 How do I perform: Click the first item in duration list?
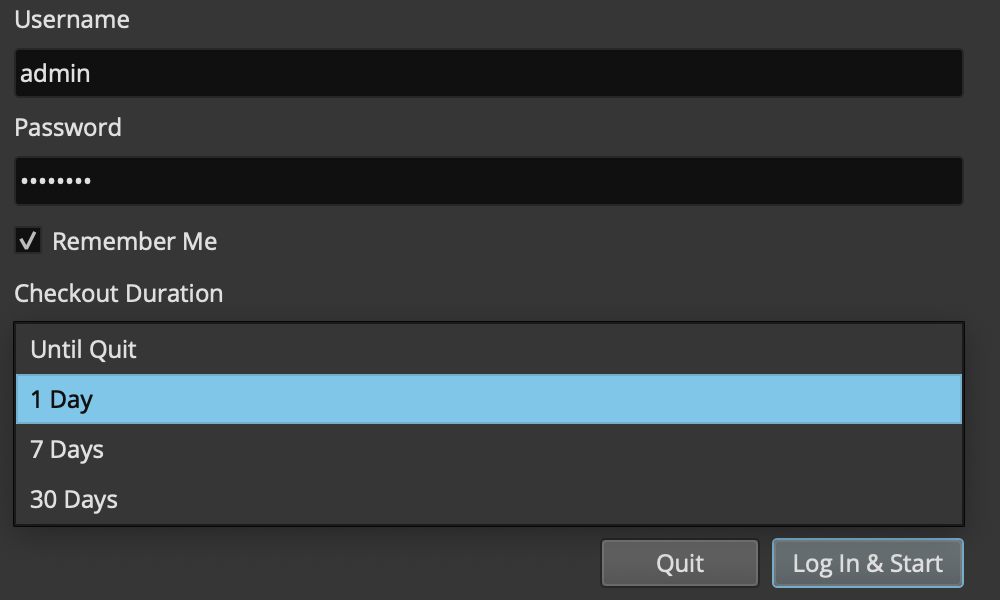488,350
